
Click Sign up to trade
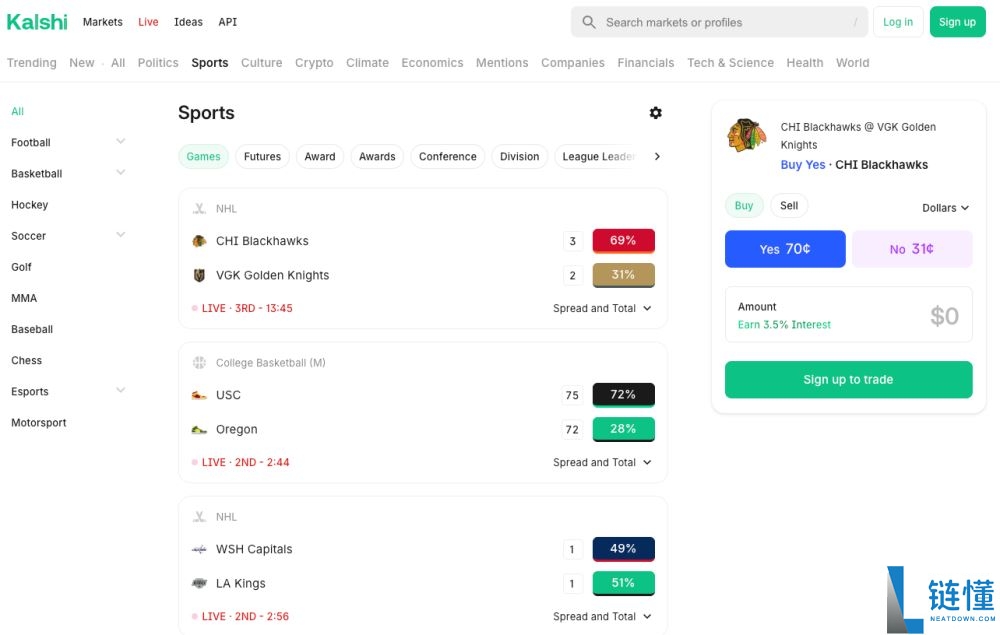(848, 380)
